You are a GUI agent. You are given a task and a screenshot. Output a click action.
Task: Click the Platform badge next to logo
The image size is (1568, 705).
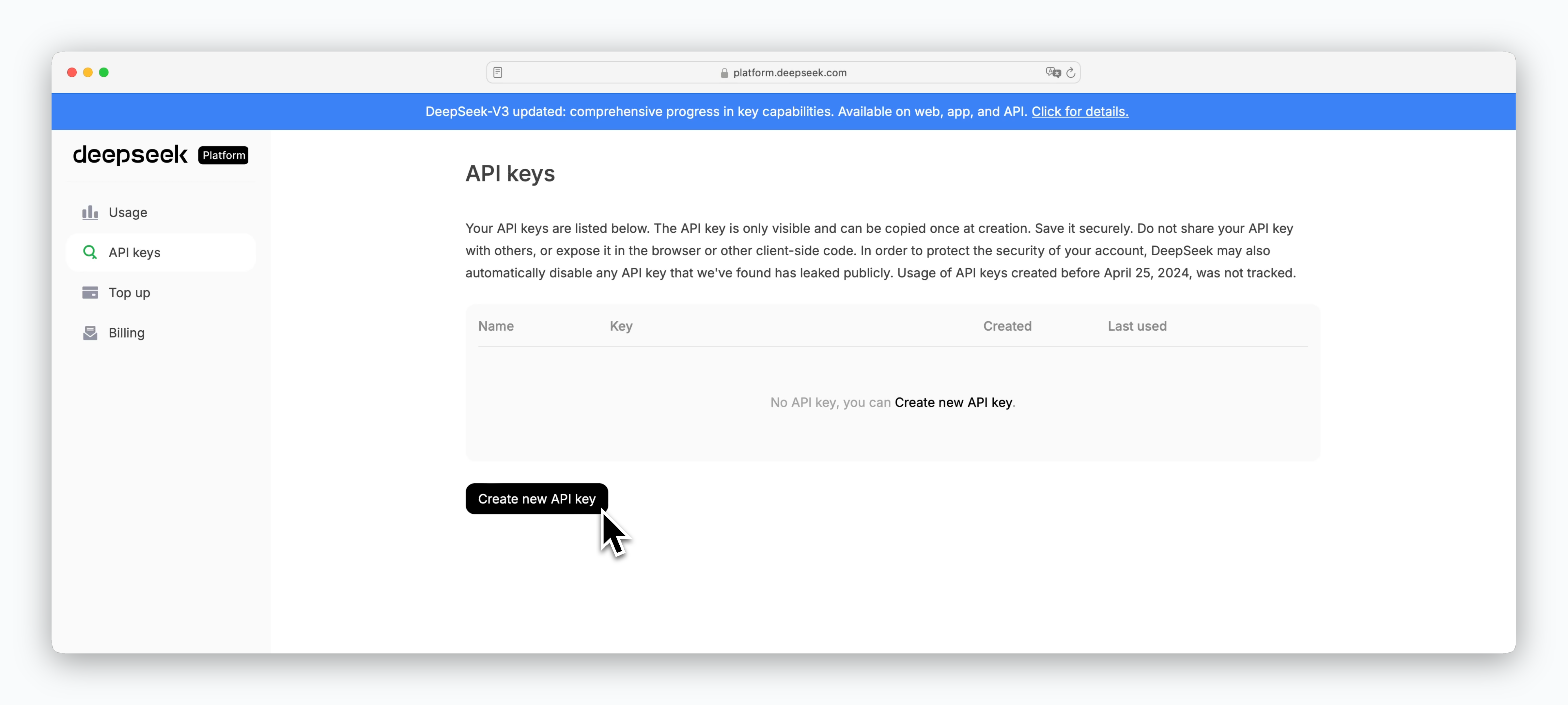click(224, 155)
